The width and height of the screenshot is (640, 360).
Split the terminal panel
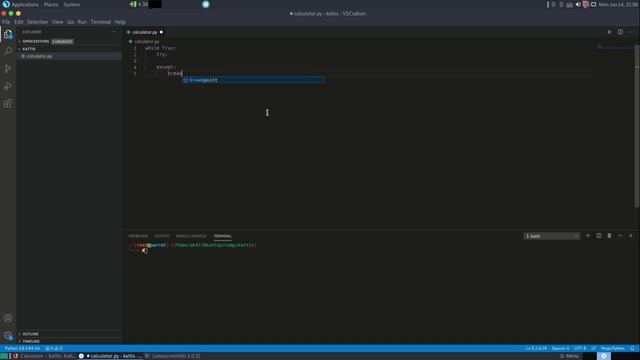point(599,236)
